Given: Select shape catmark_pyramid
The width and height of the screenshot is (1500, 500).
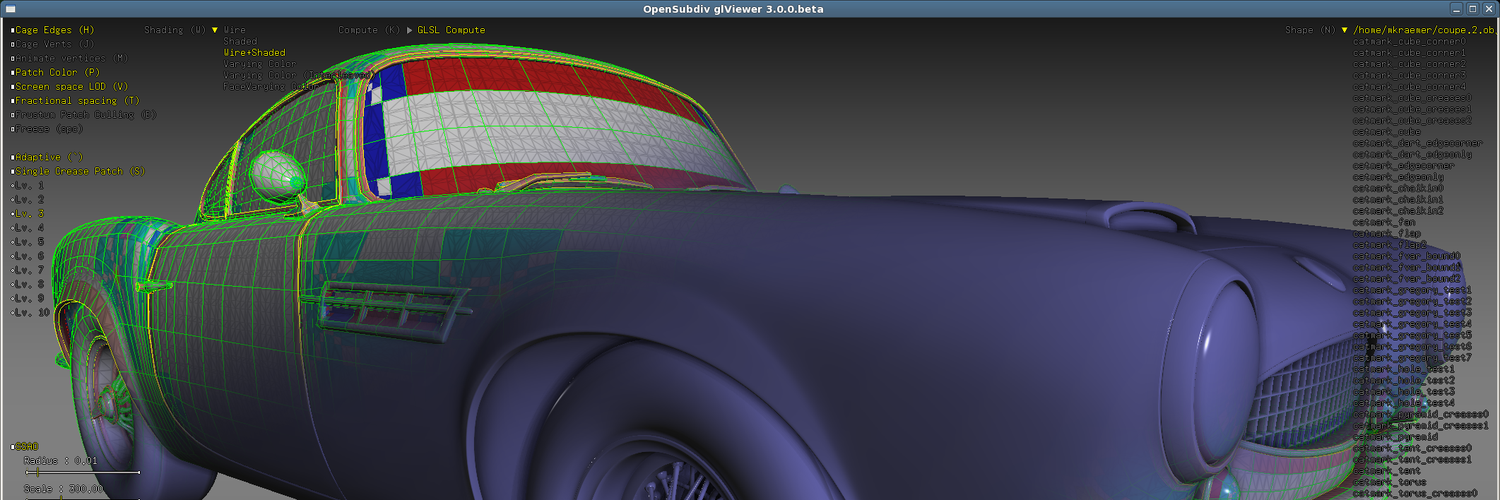Looking at the screenshot, I should (1395, 436).
